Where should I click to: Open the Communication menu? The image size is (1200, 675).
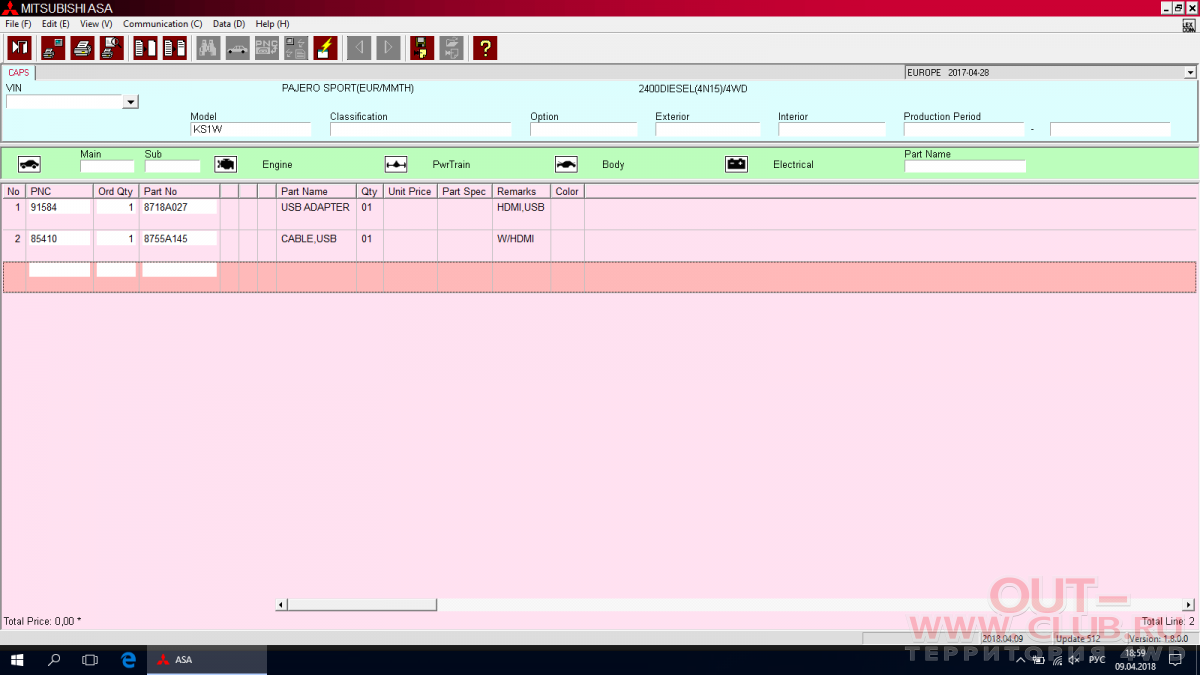162,24
